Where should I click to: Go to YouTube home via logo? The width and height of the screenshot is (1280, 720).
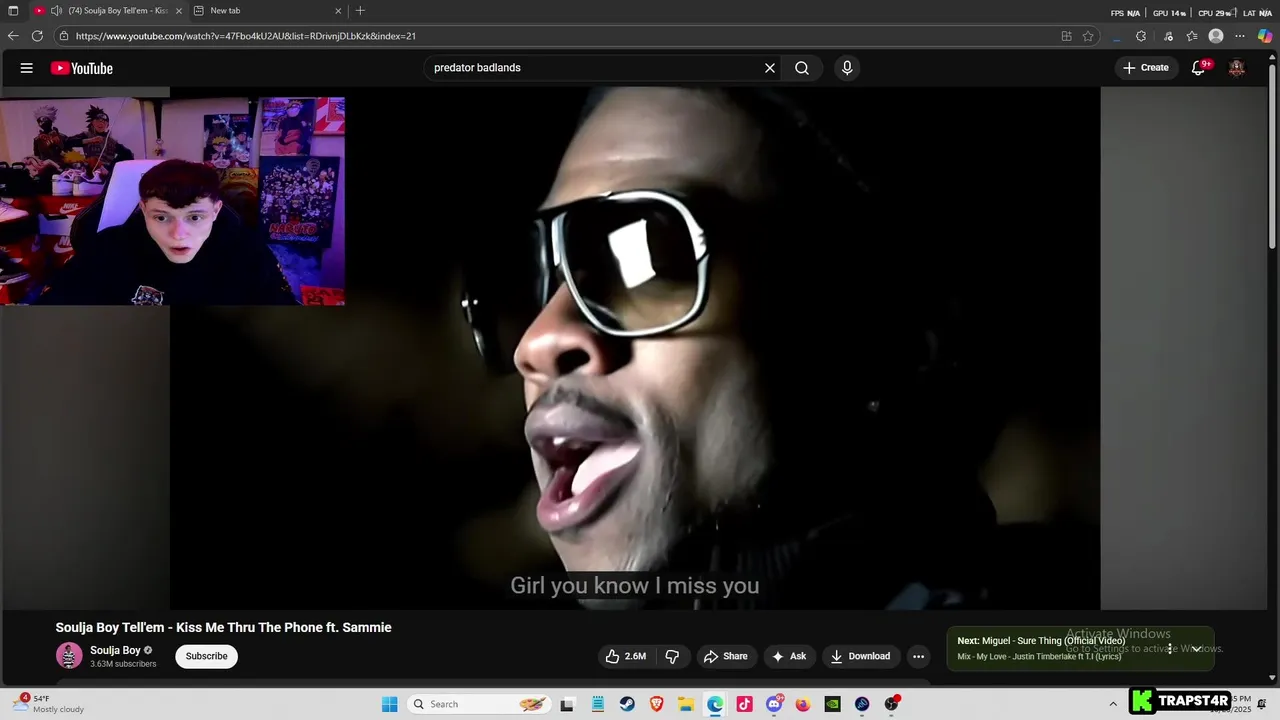(x=82, y=68)
